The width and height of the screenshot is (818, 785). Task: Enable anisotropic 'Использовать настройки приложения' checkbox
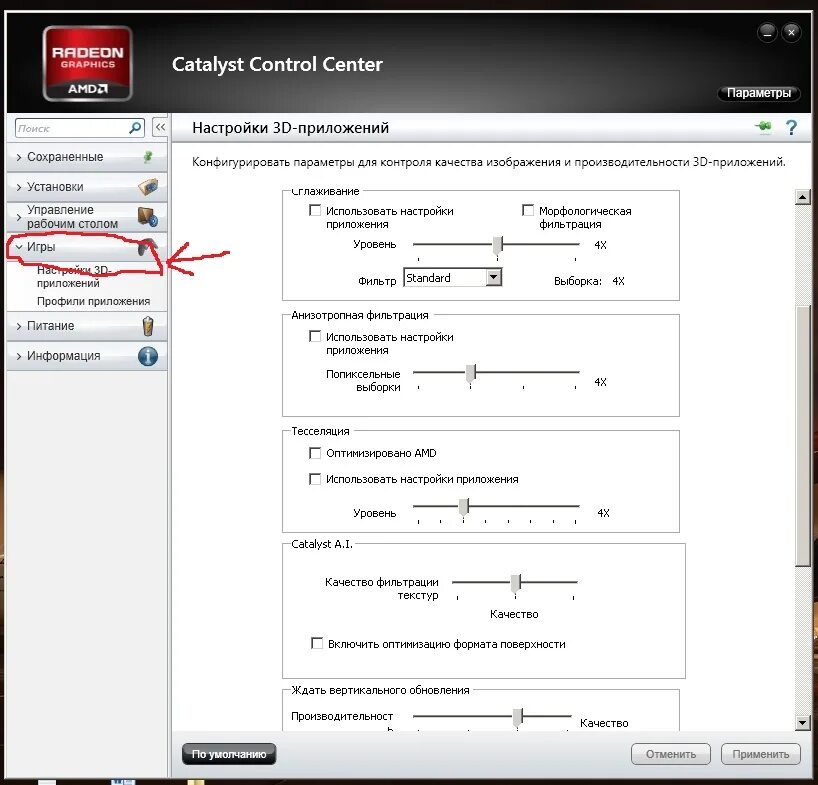(x=315, y=336)
